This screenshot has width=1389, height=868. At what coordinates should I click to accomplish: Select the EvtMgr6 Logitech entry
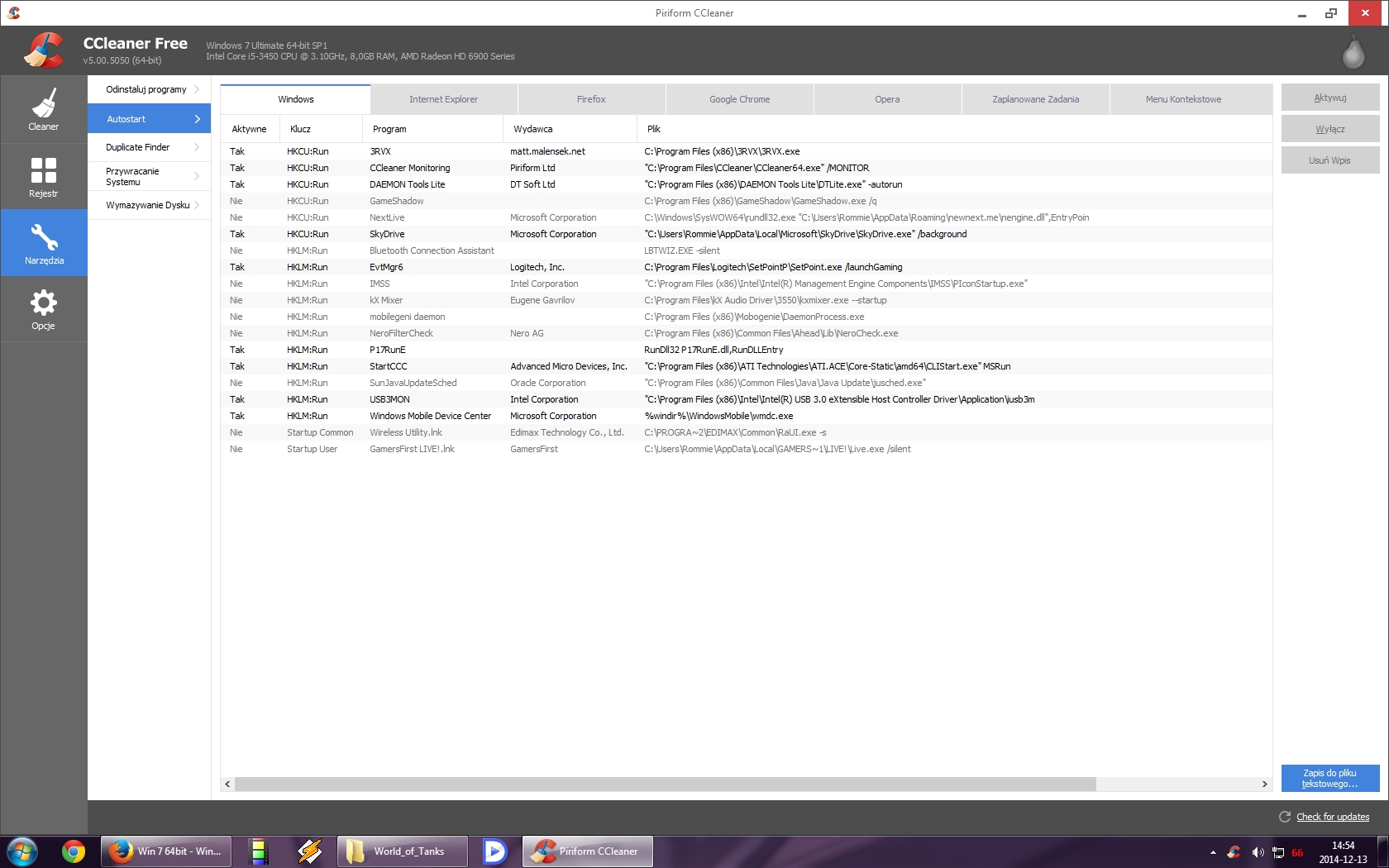[747, 267]
